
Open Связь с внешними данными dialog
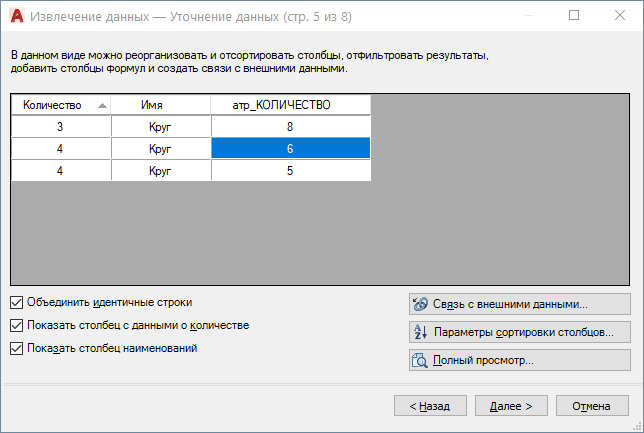[x=520, y=304]
